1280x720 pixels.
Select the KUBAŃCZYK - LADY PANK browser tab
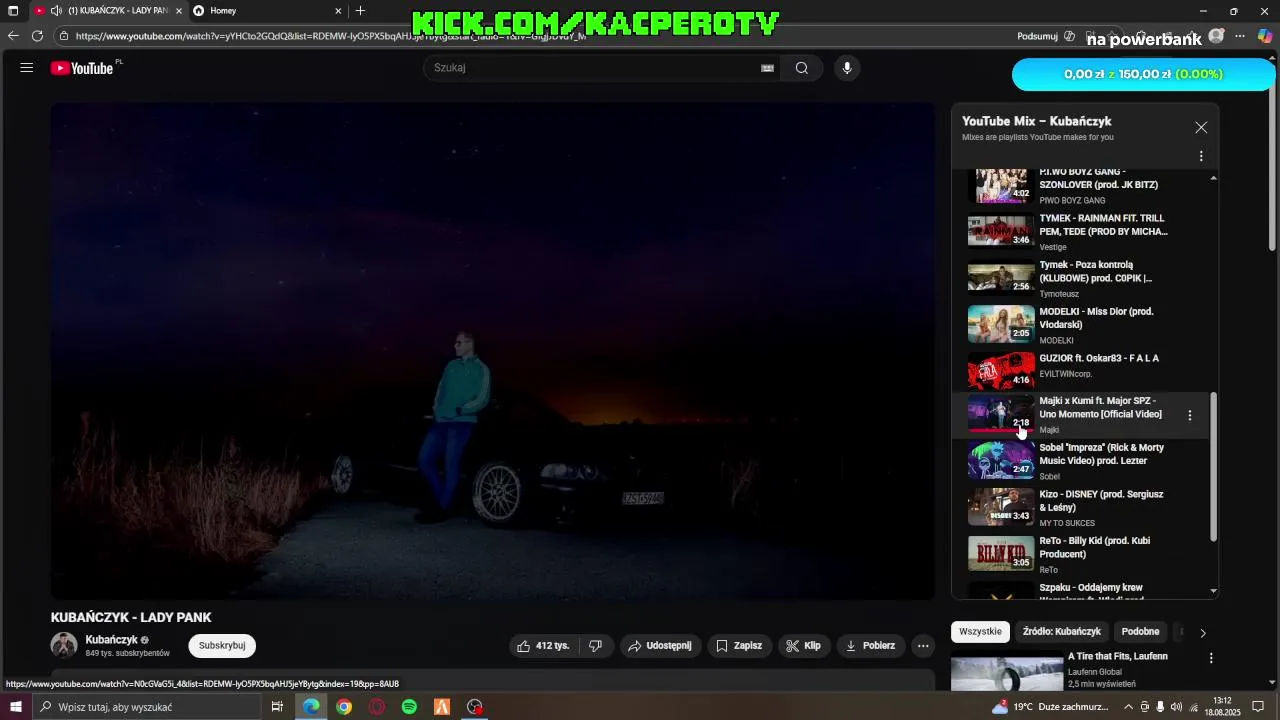(x=107, y=11)
